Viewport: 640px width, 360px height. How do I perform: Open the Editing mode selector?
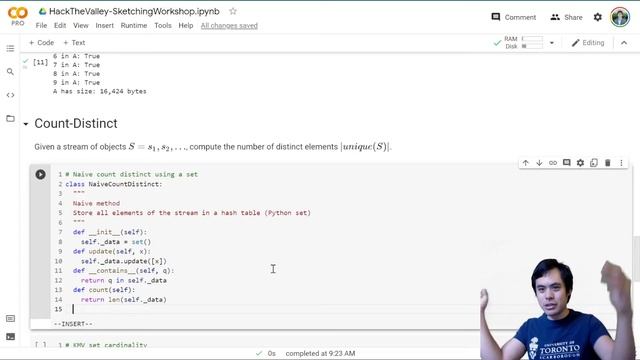click(588, 42)
